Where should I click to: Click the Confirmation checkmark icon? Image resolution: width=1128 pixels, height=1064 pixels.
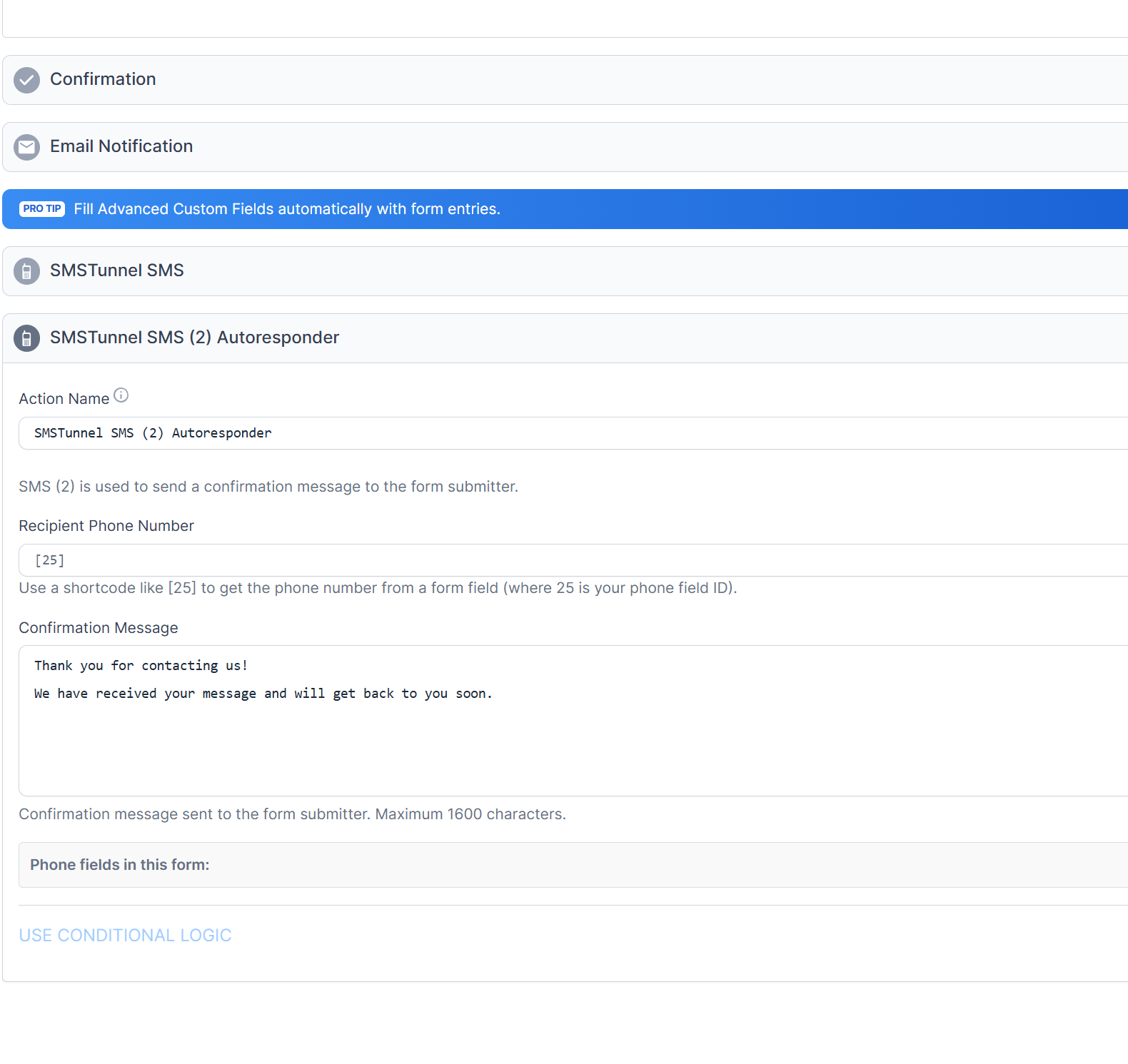pyautogui.click(x=26, y=80)
